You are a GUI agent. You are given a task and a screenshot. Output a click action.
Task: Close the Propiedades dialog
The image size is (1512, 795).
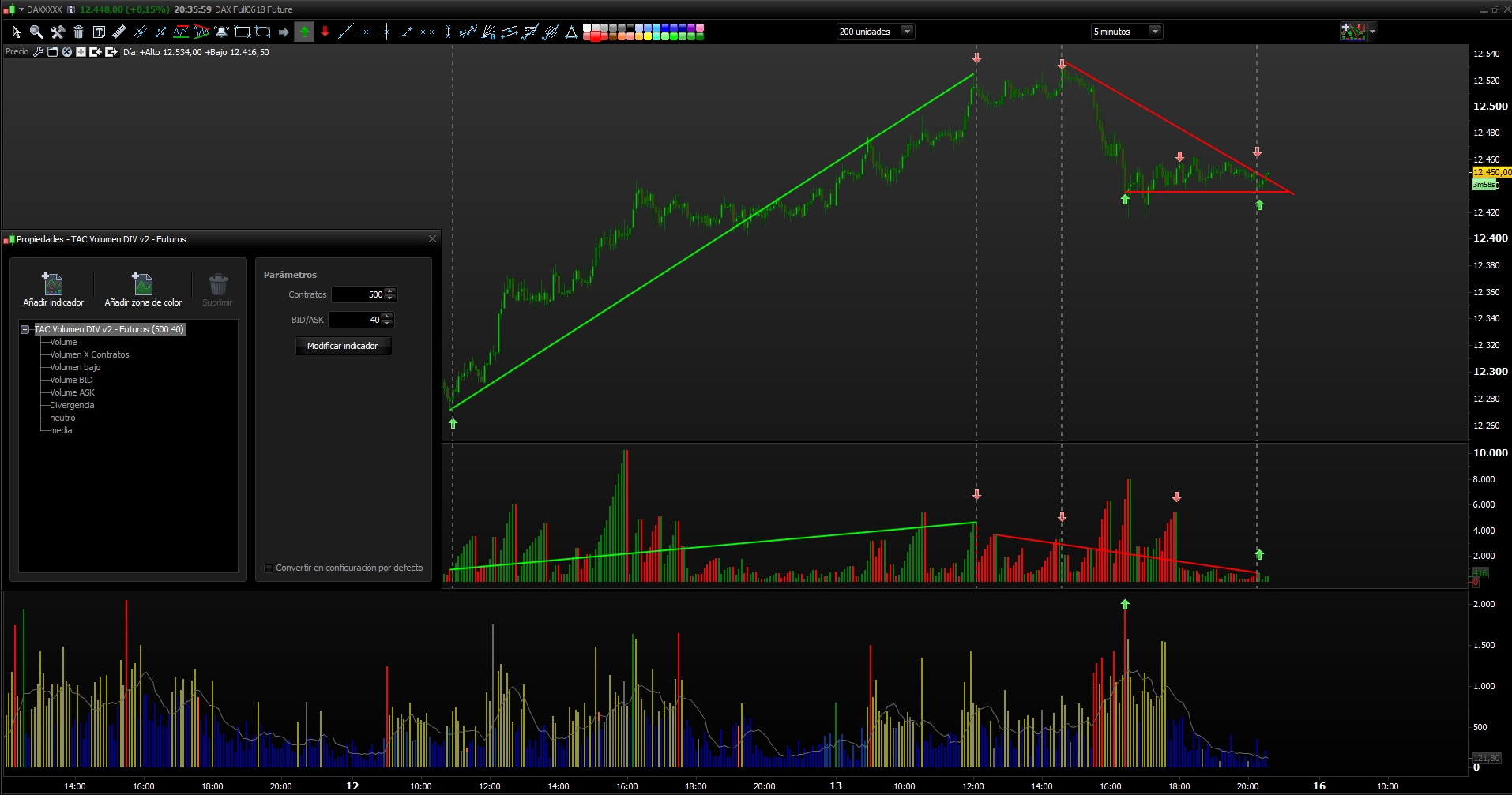point(432,239)
